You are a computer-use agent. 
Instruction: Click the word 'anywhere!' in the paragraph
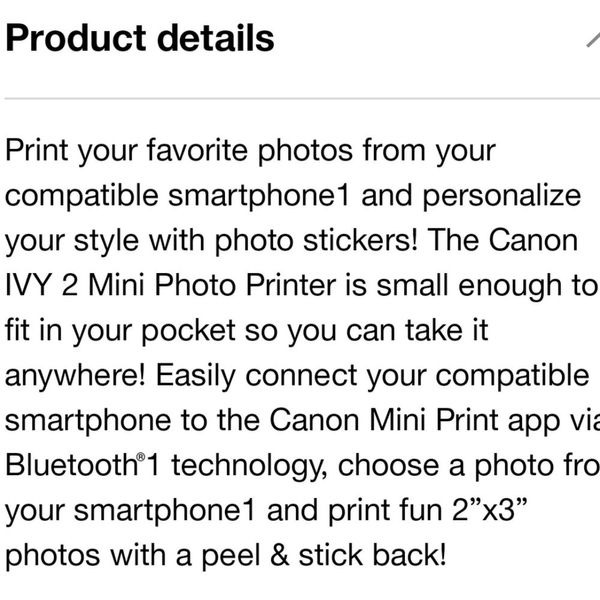click(75, 375)
